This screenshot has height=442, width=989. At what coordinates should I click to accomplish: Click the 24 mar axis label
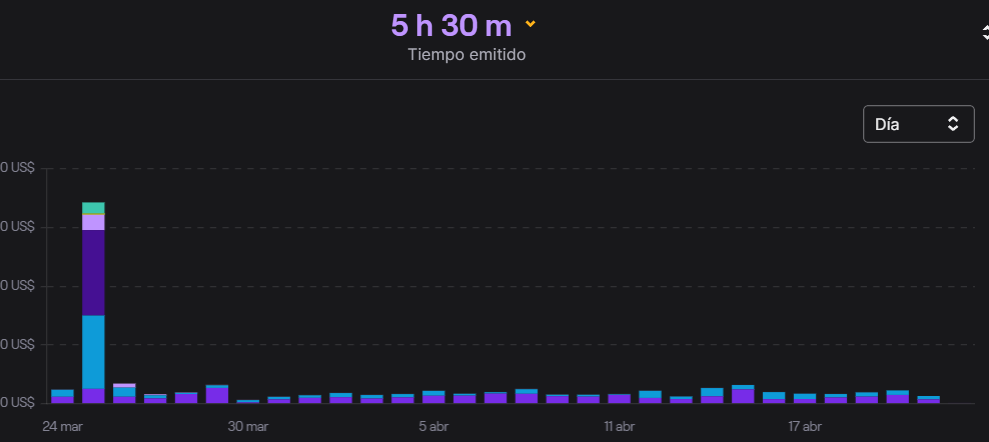point(62,427)
